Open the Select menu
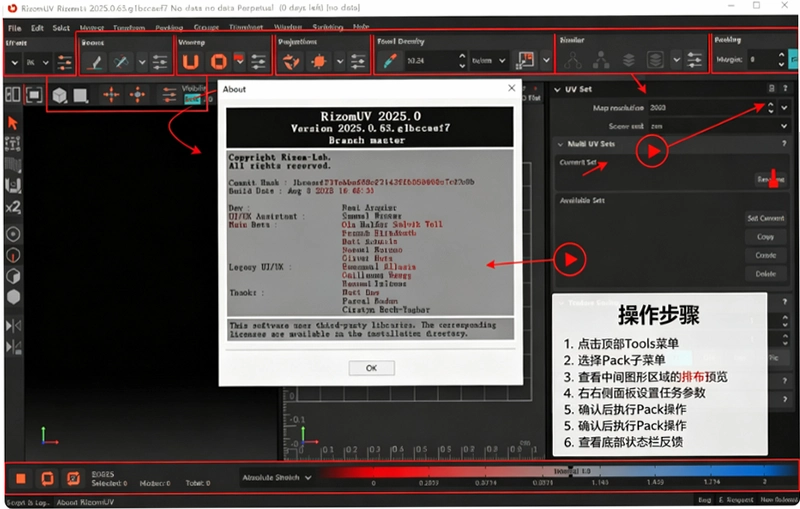The height and width of the screenshot is (509, 800). (x=61, y=28)
